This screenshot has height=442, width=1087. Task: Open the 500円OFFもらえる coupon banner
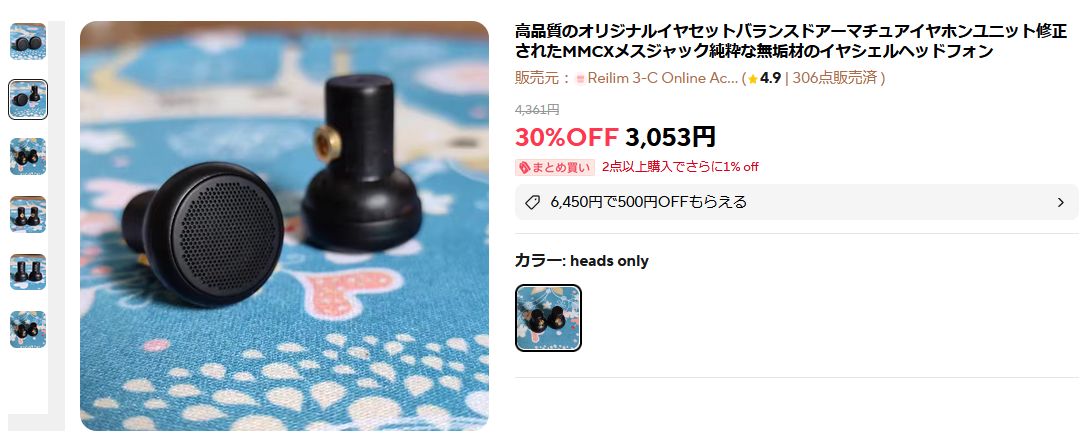(797, 202)
